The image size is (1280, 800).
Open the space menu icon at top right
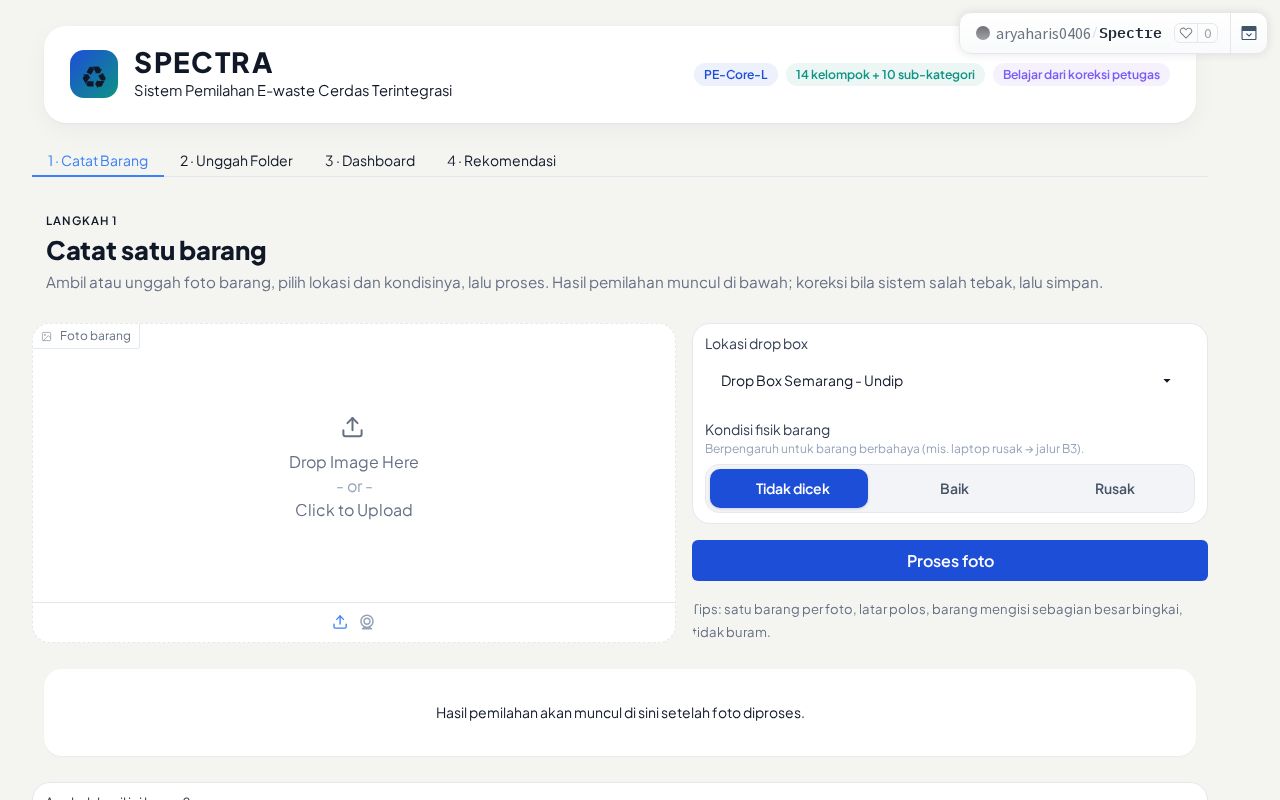[1249, 33]
